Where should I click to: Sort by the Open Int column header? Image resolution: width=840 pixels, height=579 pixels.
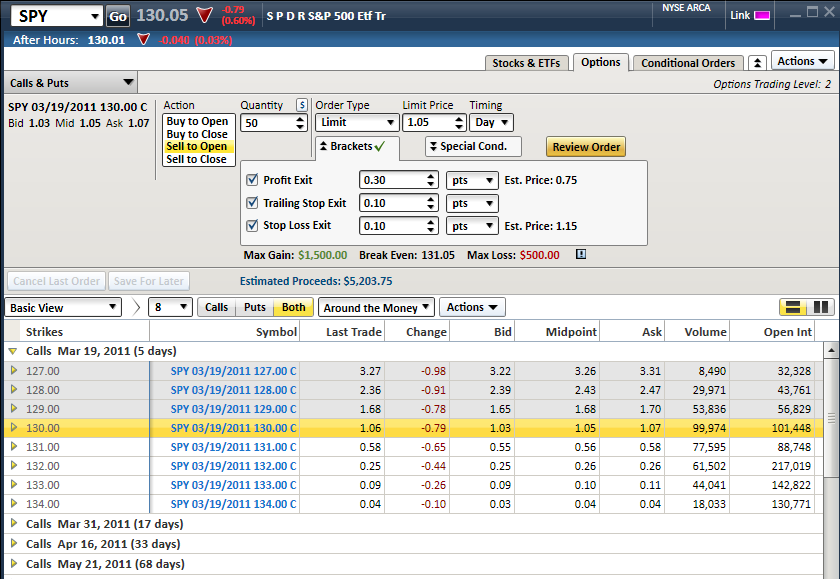(x=772, y=332)
